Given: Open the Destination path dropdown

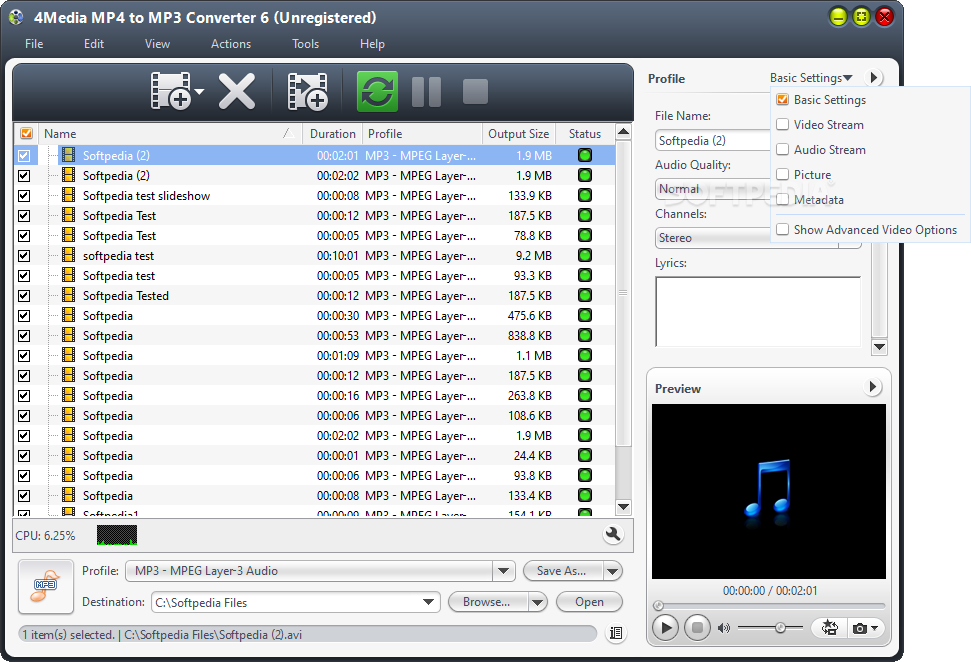Looking at the screenshot, I should (428, 602).
